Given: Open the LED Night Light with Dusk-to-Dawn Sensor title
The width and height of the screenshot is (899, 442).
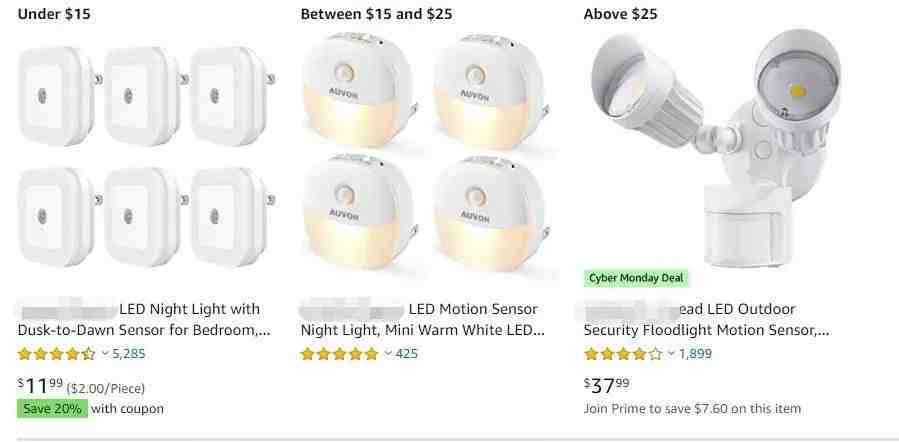Looking at the screenshot, I should click(x=144, y=320).
